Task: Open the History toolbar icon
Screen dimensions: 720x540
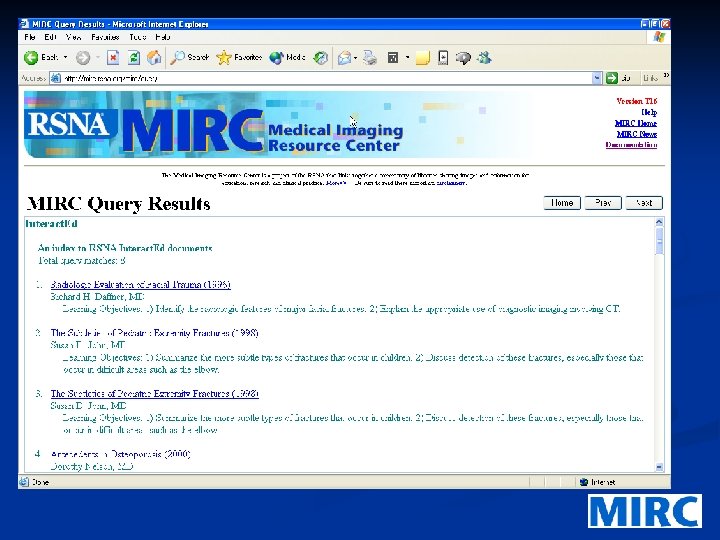Action: 321,57
